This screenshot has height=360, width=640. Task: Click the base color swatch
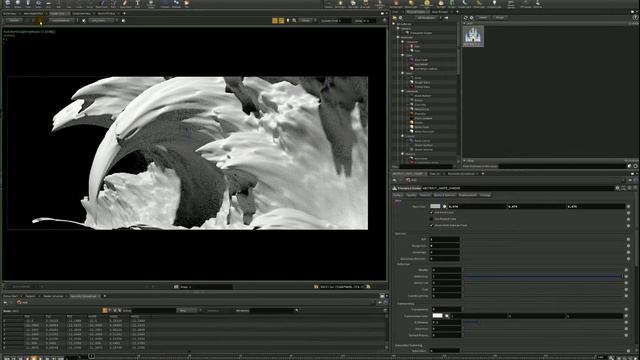point(436,207)
